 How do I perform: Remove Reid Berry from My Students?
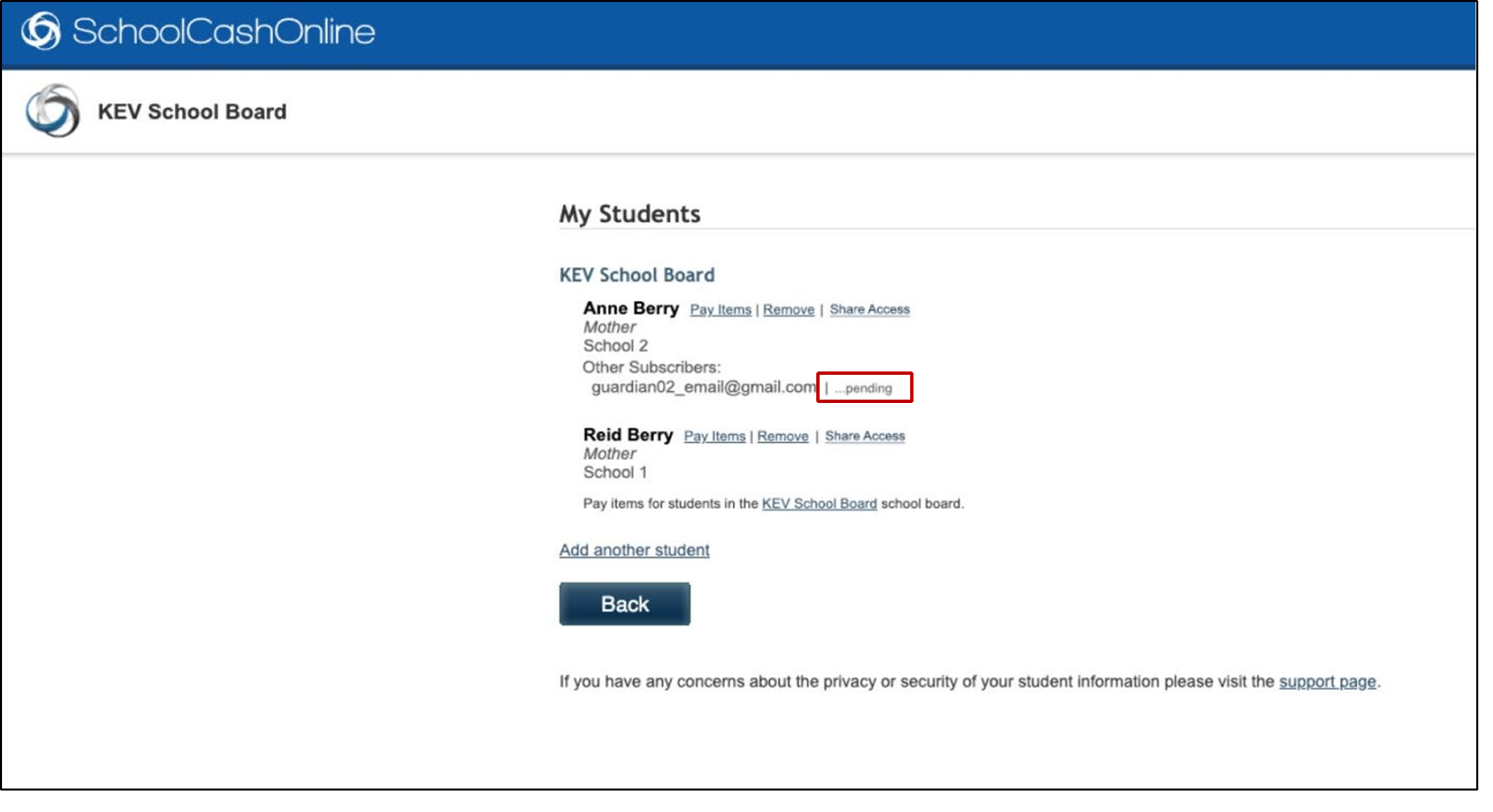783,436
